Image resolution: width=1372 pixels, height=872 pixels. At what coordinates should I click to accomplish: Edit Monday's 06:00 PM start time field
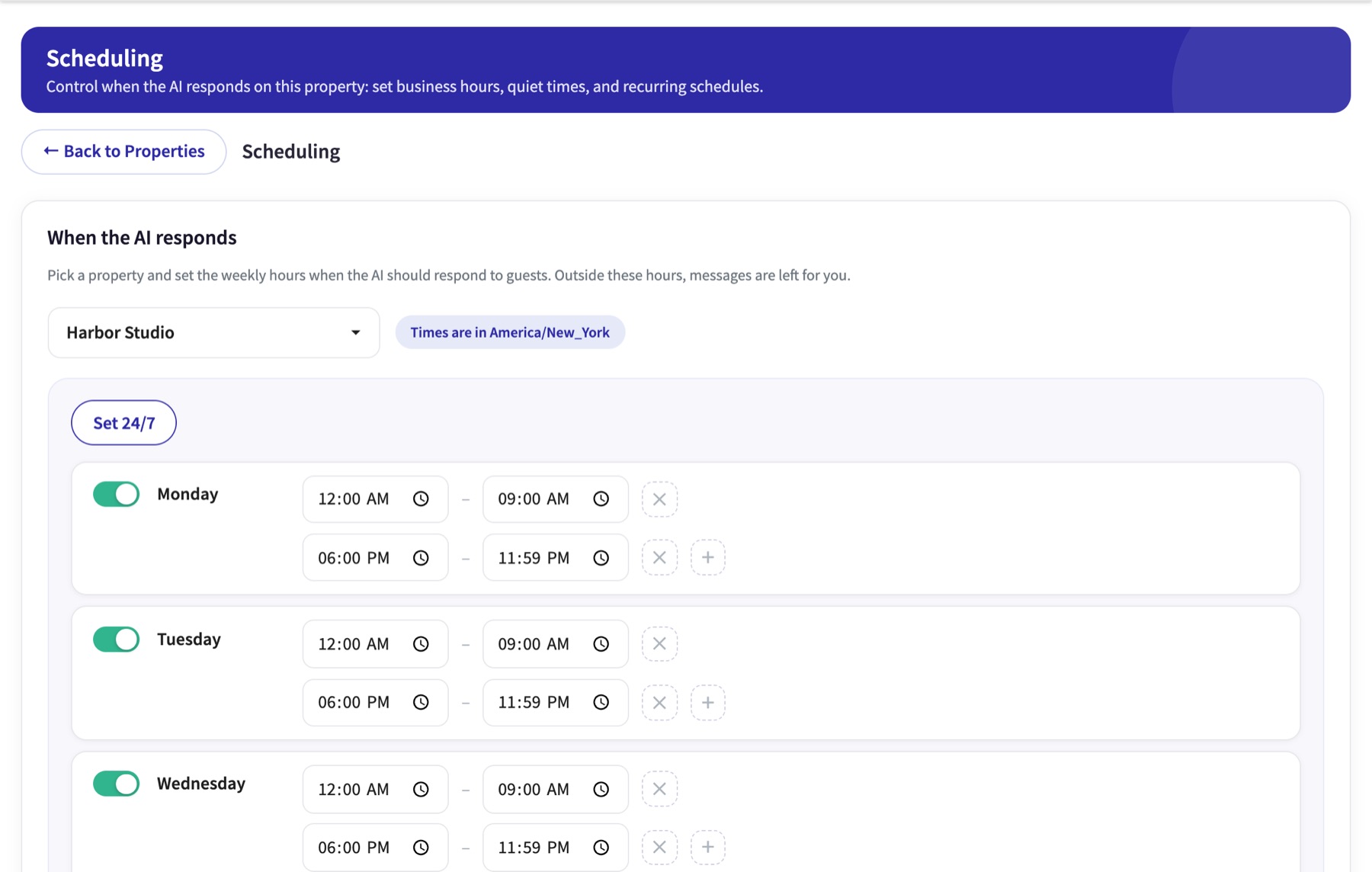click(x=375, y=558)
